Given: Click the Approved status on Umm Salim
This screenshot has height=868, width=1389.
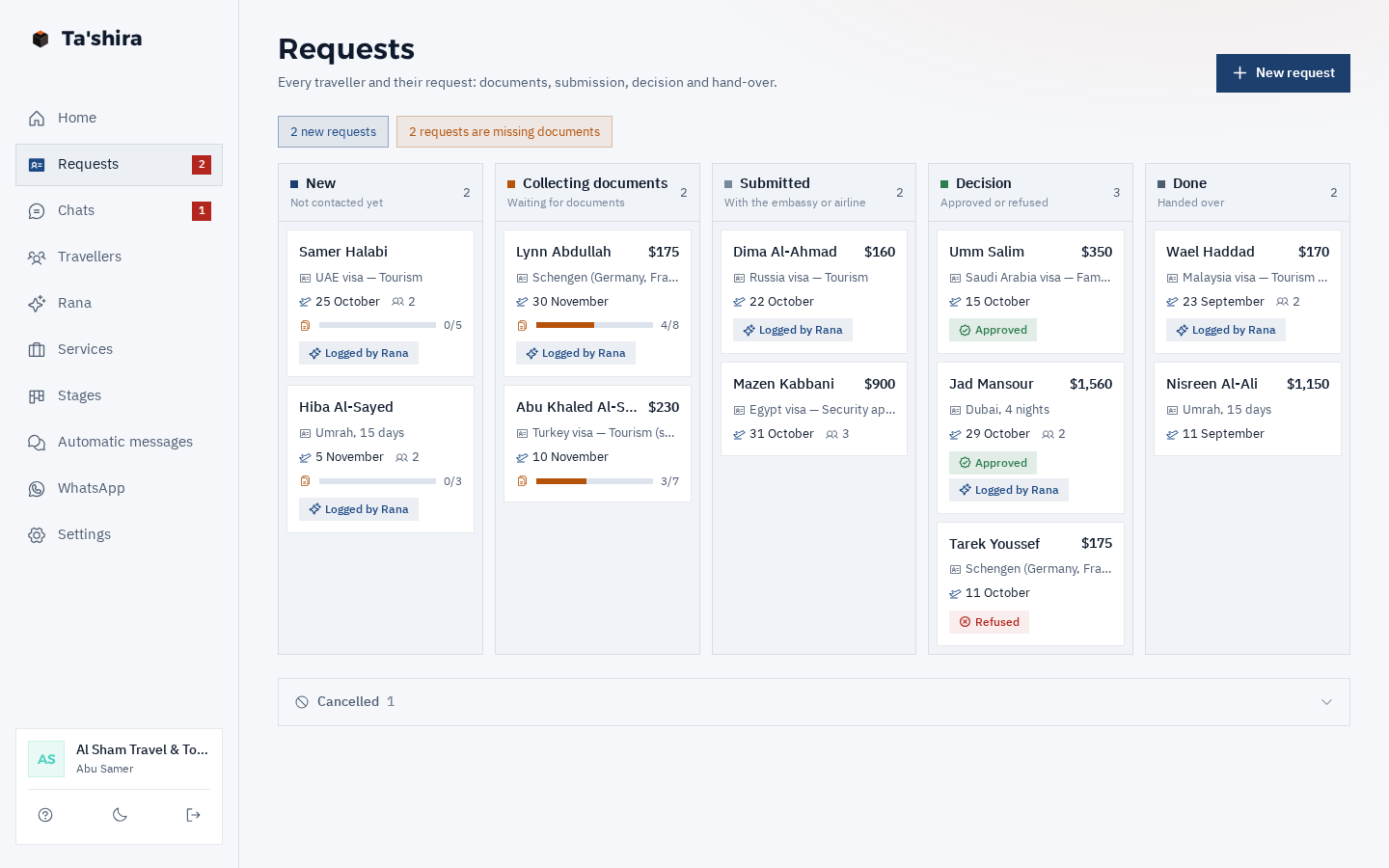Looking at the screenshot, I should [993, 330].
